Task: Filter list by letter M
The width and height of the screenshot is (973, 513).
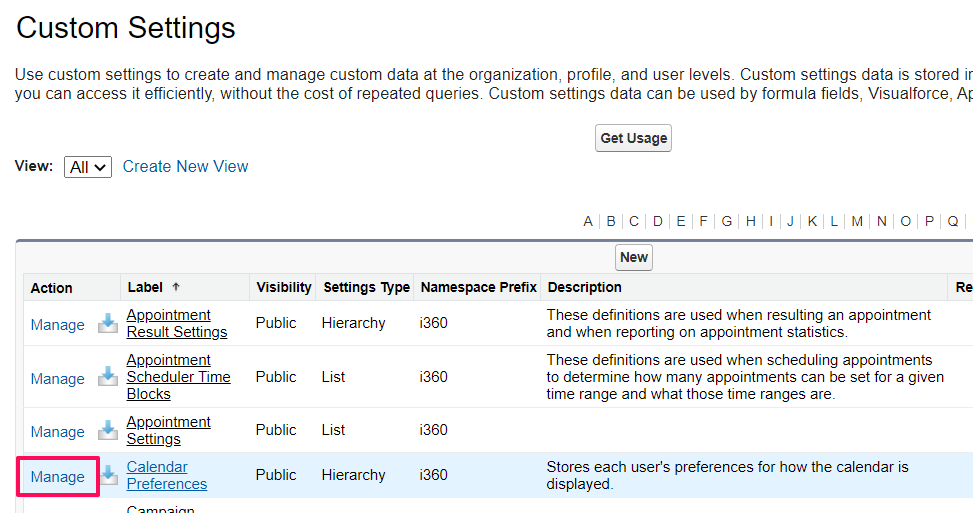Action: click(857, 221)
